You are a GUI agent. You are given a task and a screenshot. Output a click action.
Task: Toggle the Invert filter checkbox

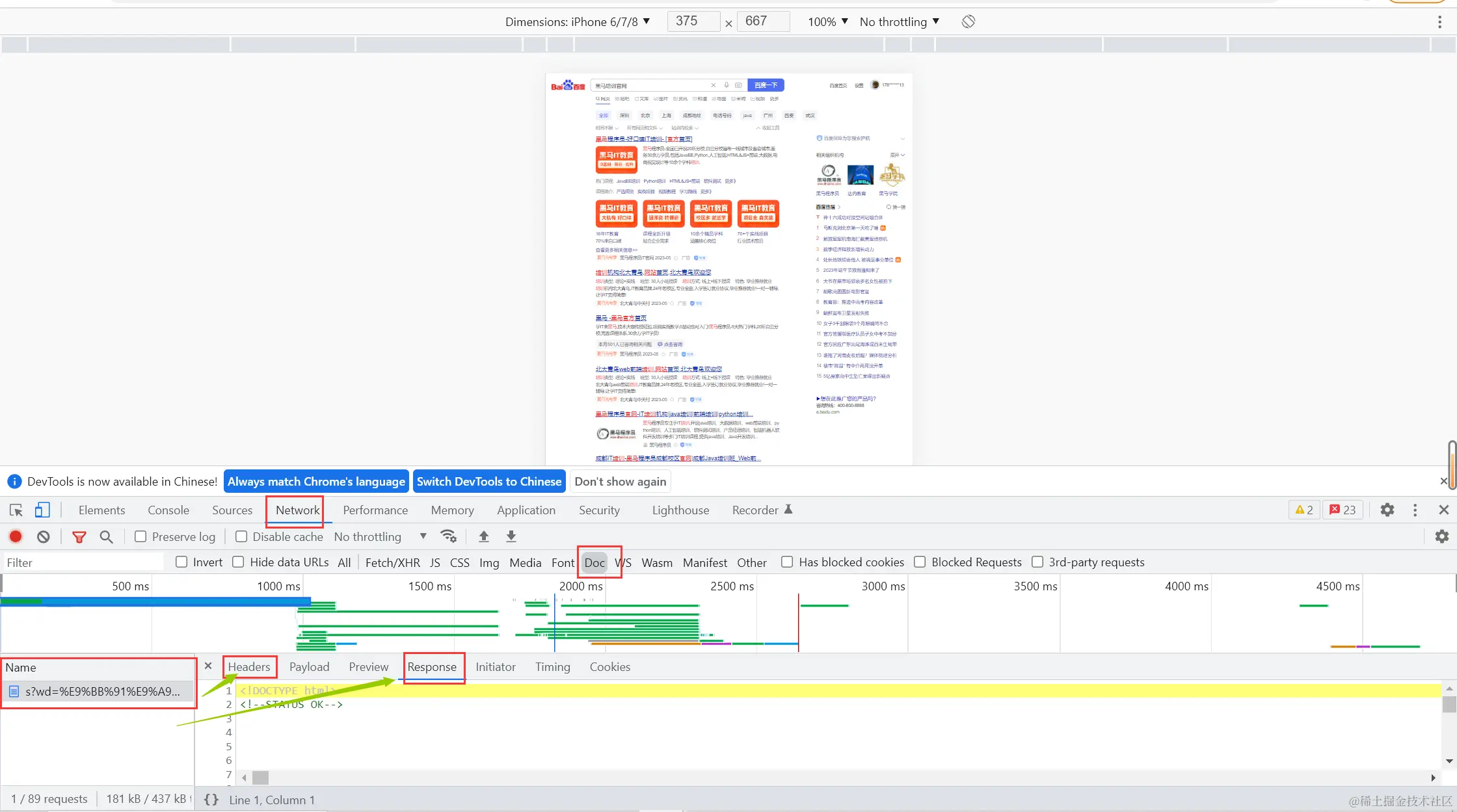click(x=182, y=562)
